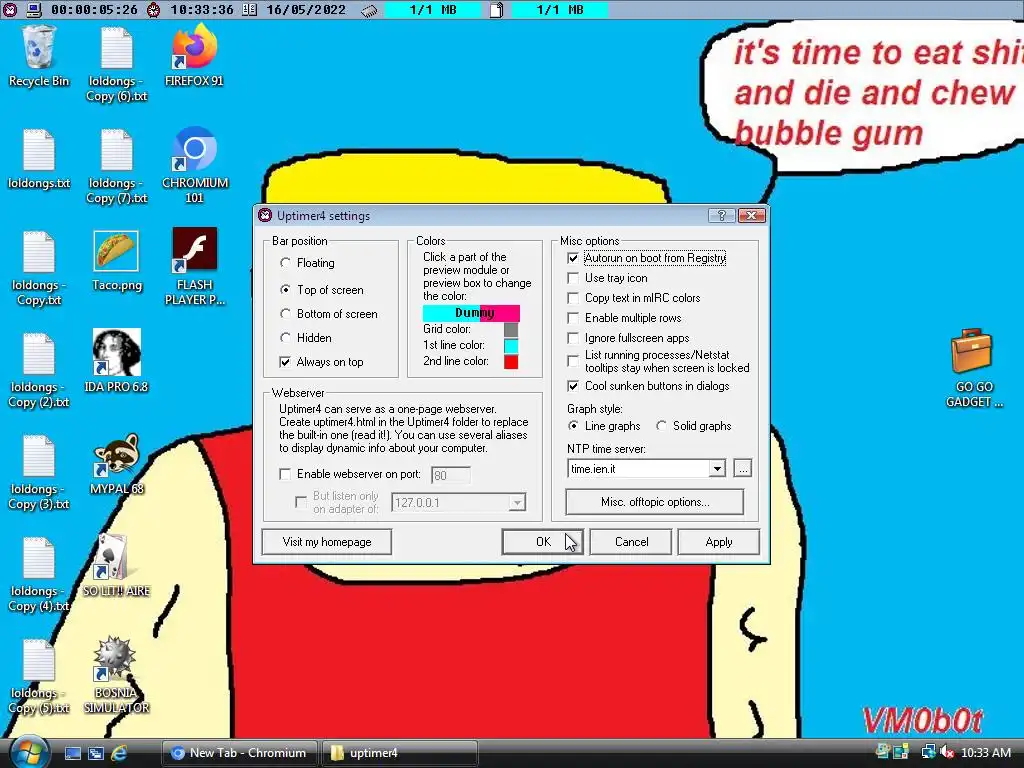Click the Dummy preview color box

pyautogui.click(x=472, y=313)
